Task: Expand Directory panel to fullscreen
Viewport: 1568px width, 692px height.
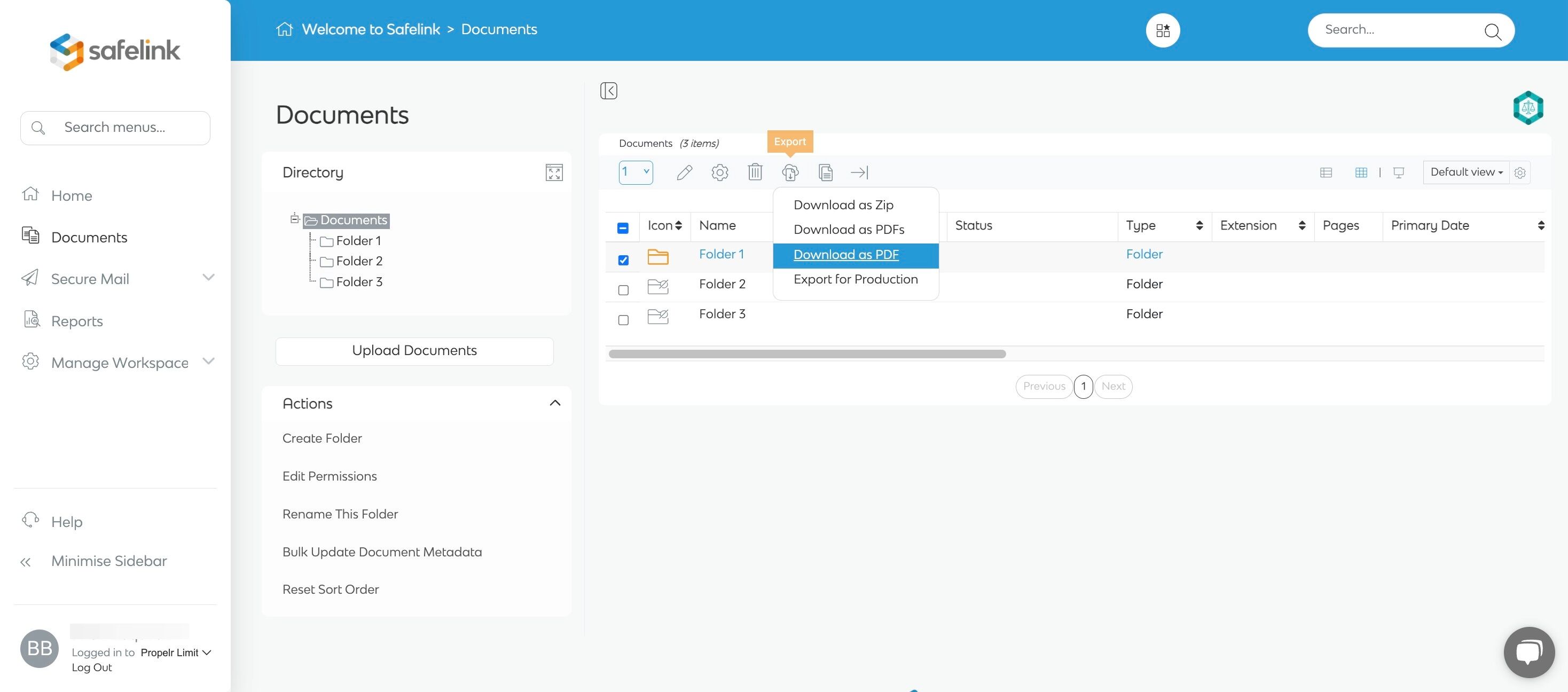Action: click(554, 172)
